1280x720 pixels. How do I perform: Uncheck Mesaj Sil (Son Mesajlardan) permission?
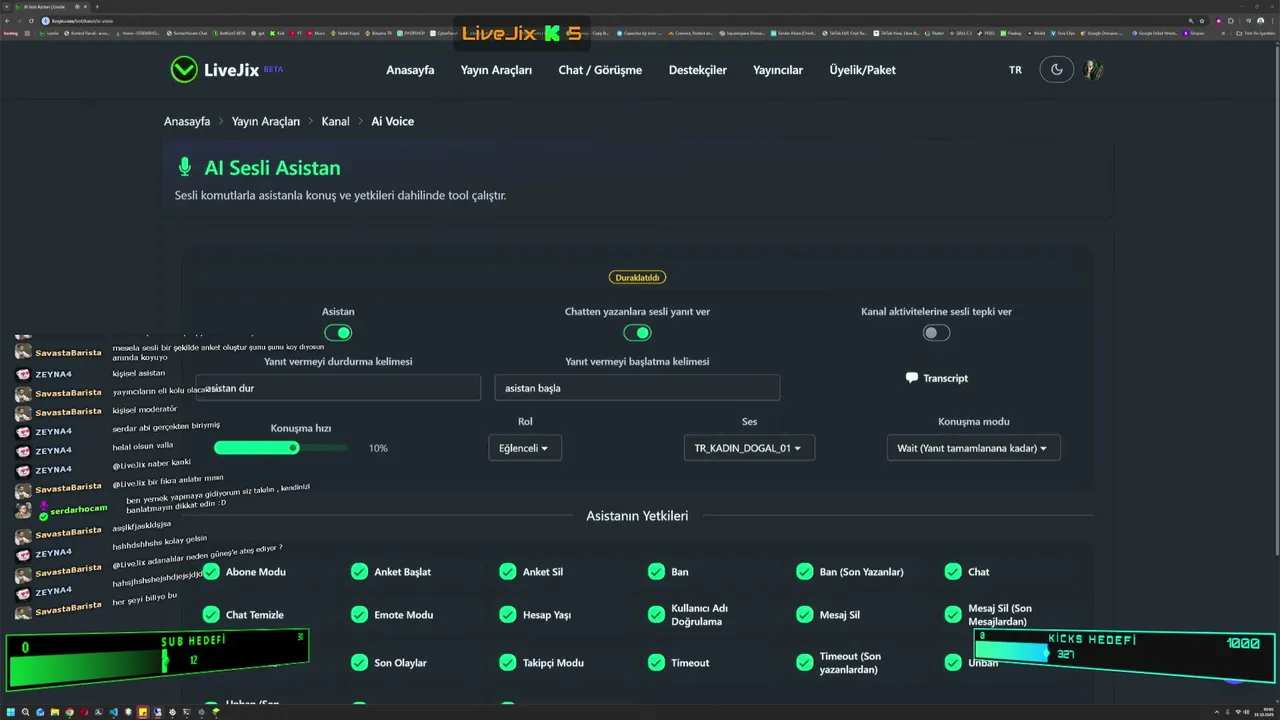pos(953,614)
